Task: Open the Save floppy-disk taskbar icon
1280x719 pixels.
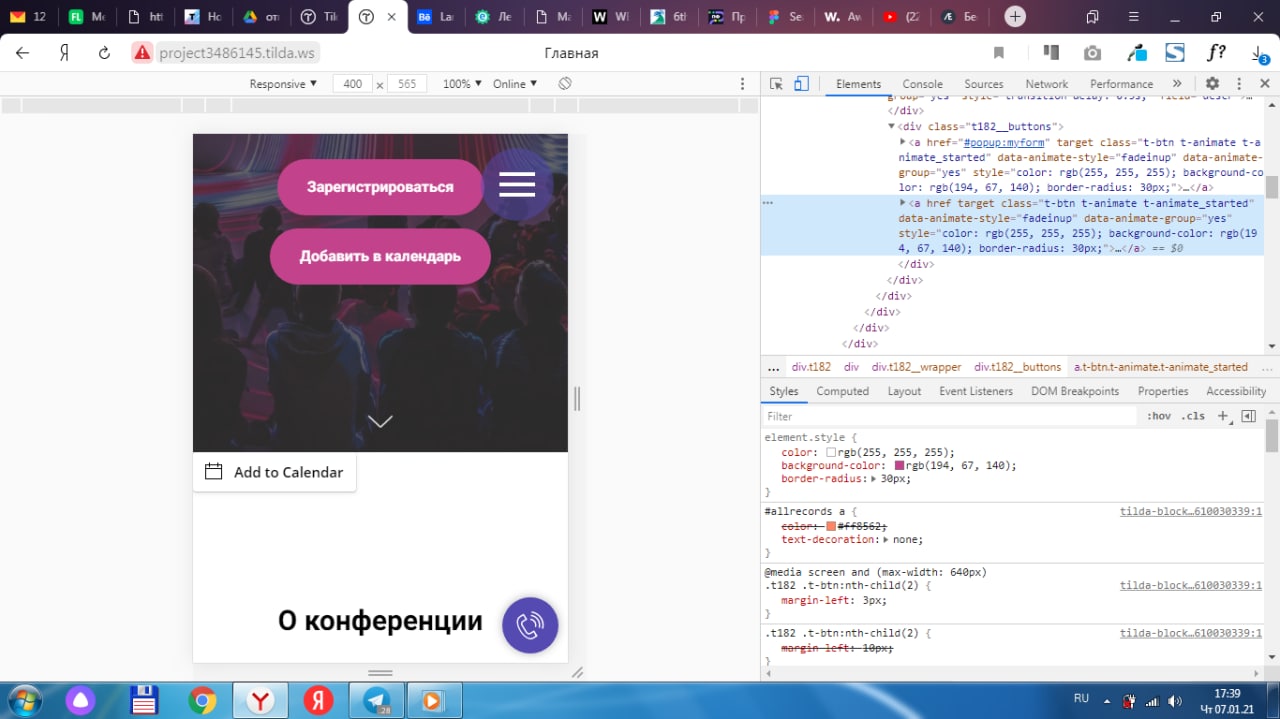Action: (x=145, y=700)
